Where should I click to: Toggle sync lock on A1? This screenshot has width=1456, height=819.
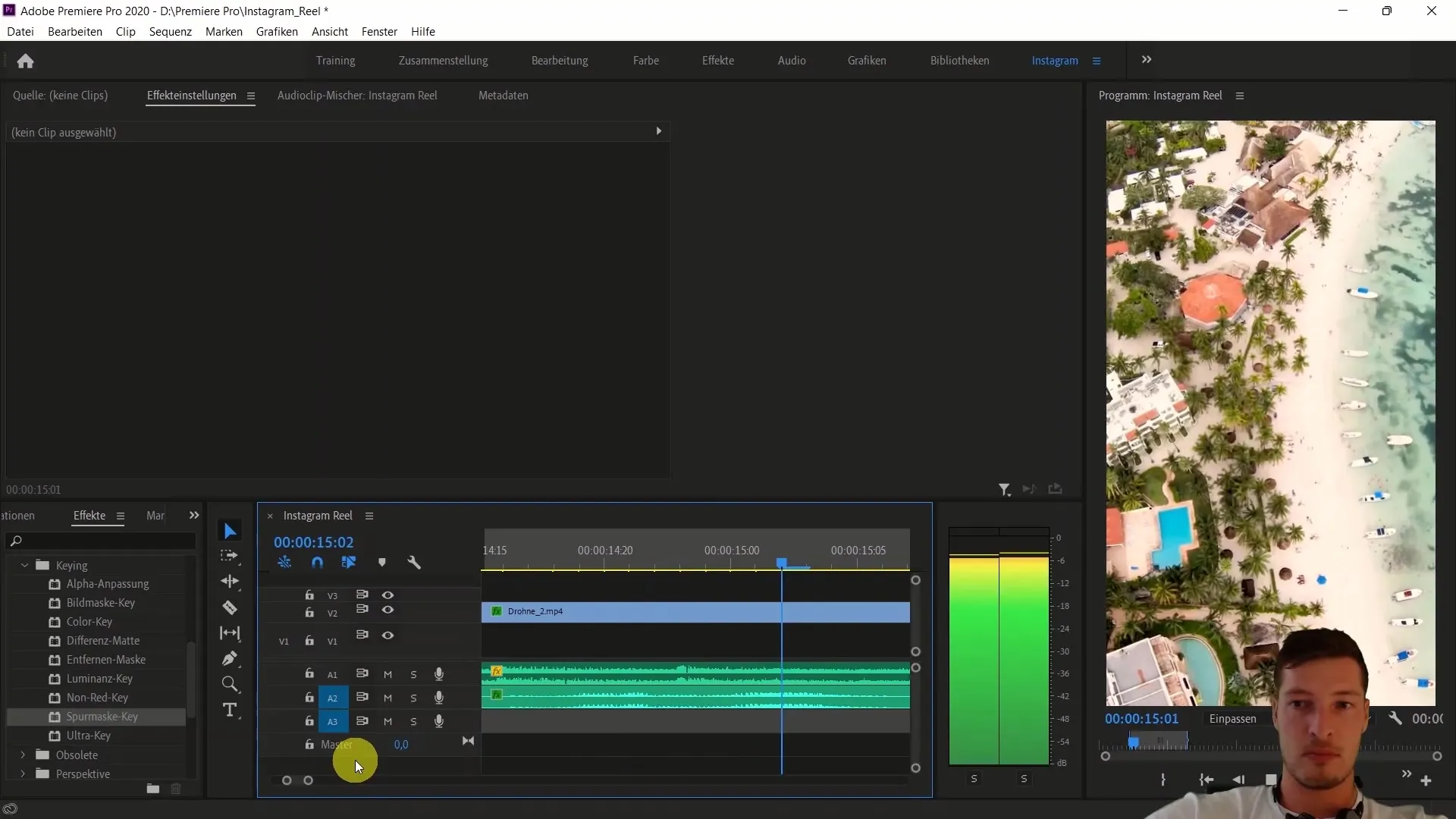click(x=362, y=673)
